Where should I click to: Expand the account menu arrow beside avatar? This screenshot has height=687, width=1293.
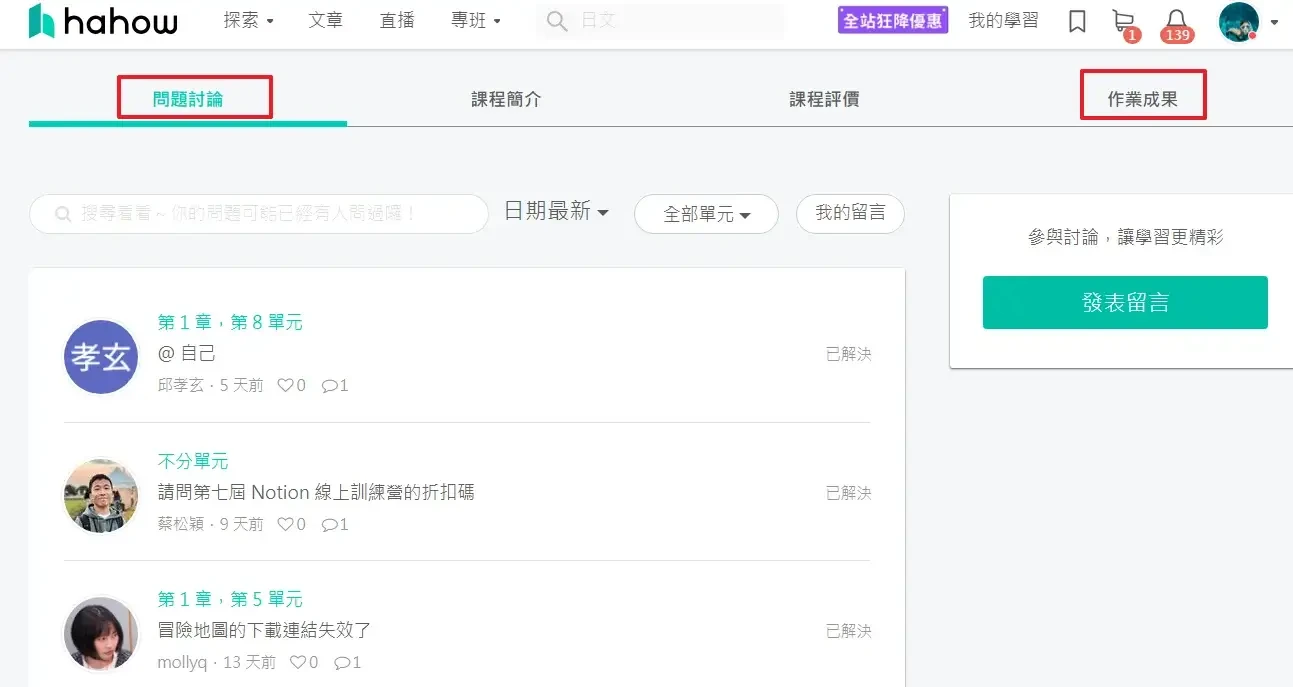click(1274, 22)
